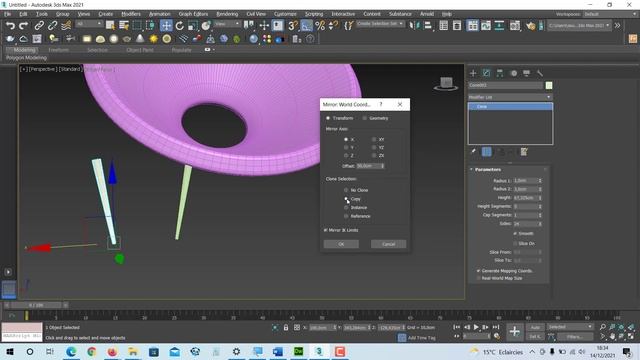The width and height of the screenshot is (640, 360).
Task: Open the Motion command panel tab
Action: 513,73
